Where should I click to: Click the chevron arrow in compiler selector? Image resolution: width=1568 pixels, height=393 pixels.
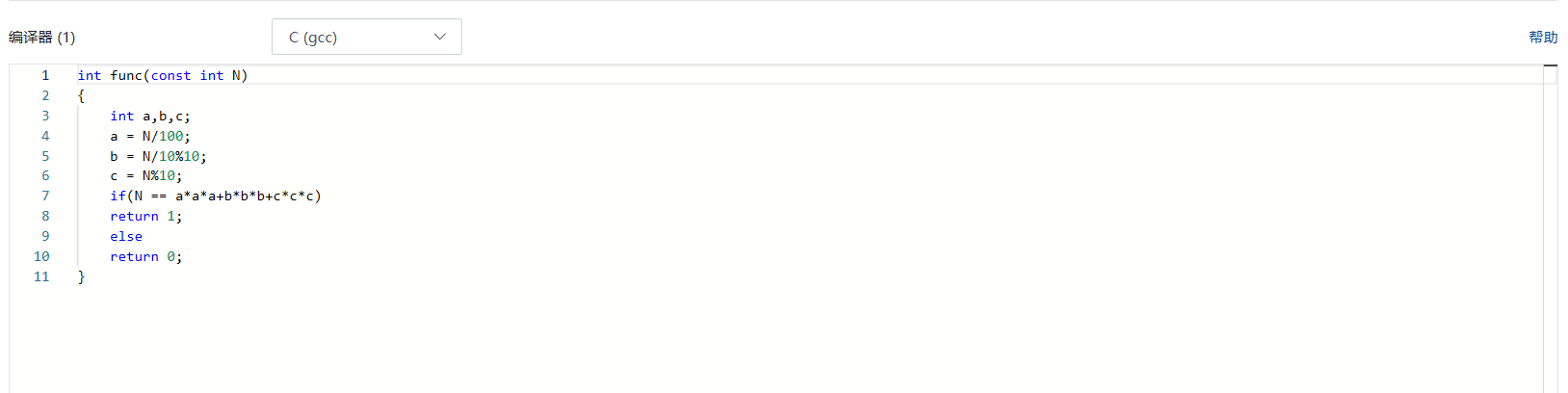(x=440, y=37)
